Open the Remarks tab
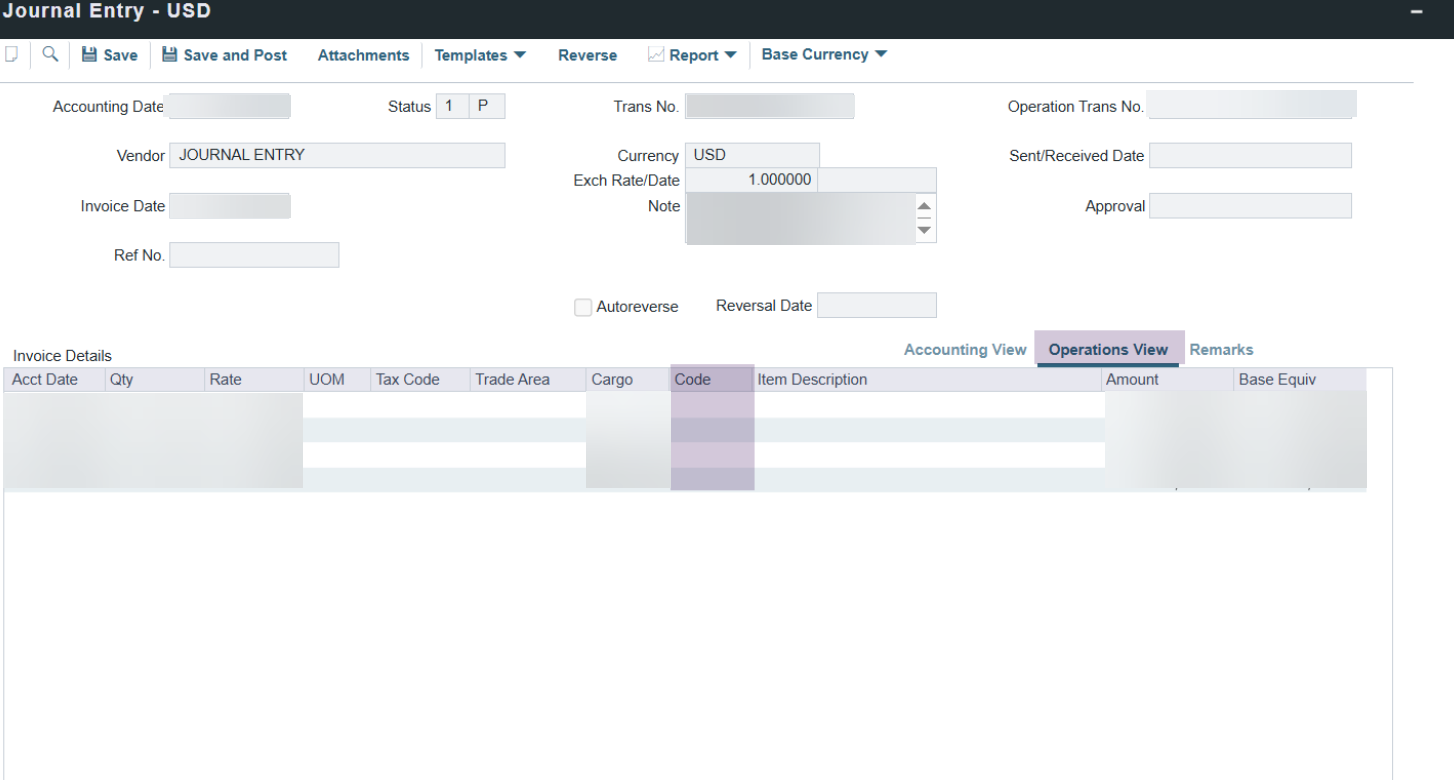The height and width of the screenshot is (780, 1454). [1221, 350]
